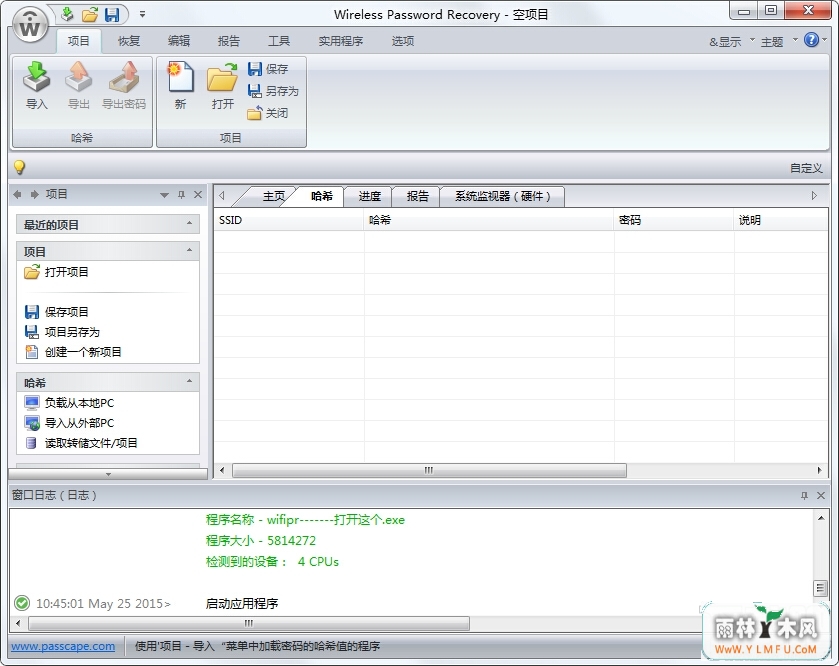
Task: Click the 导出密码 export passwords icon
Action: [124, 85]
